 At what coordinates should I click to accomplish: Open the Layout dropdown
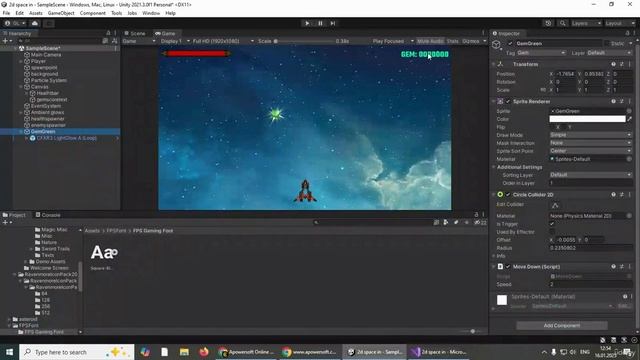point(620,23)
